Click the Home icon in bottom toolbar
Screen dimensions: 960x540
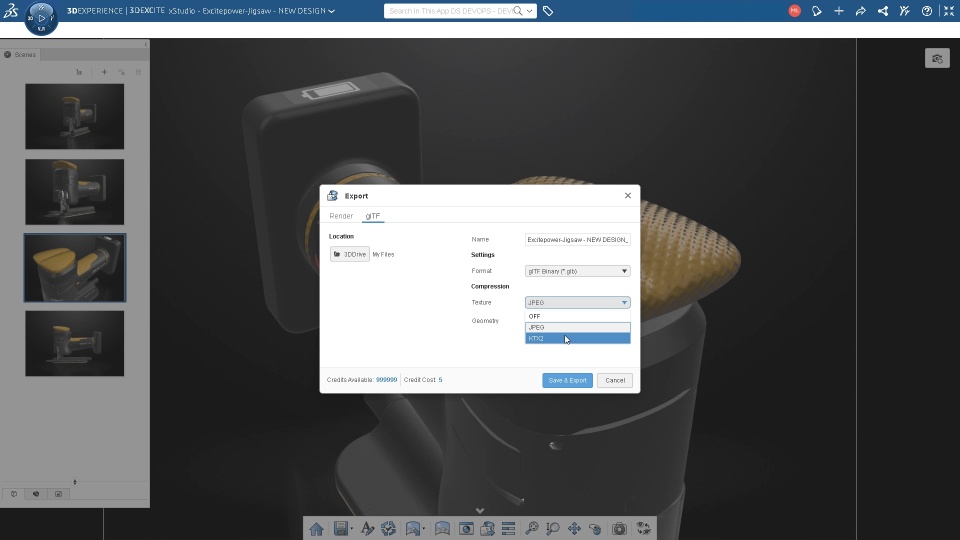[x=317, y=529]
